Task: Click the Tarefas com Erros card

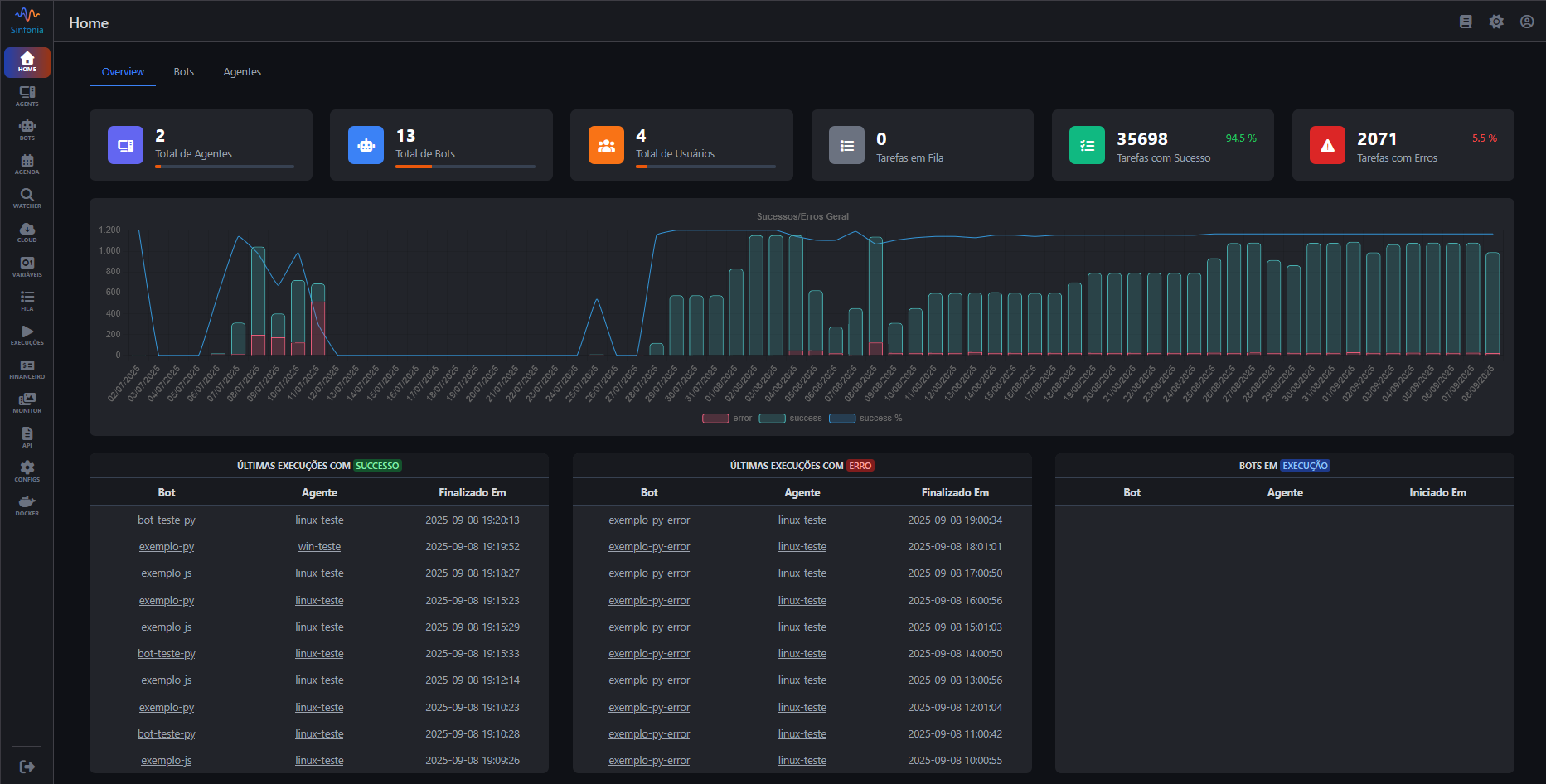Action: 1403,145
